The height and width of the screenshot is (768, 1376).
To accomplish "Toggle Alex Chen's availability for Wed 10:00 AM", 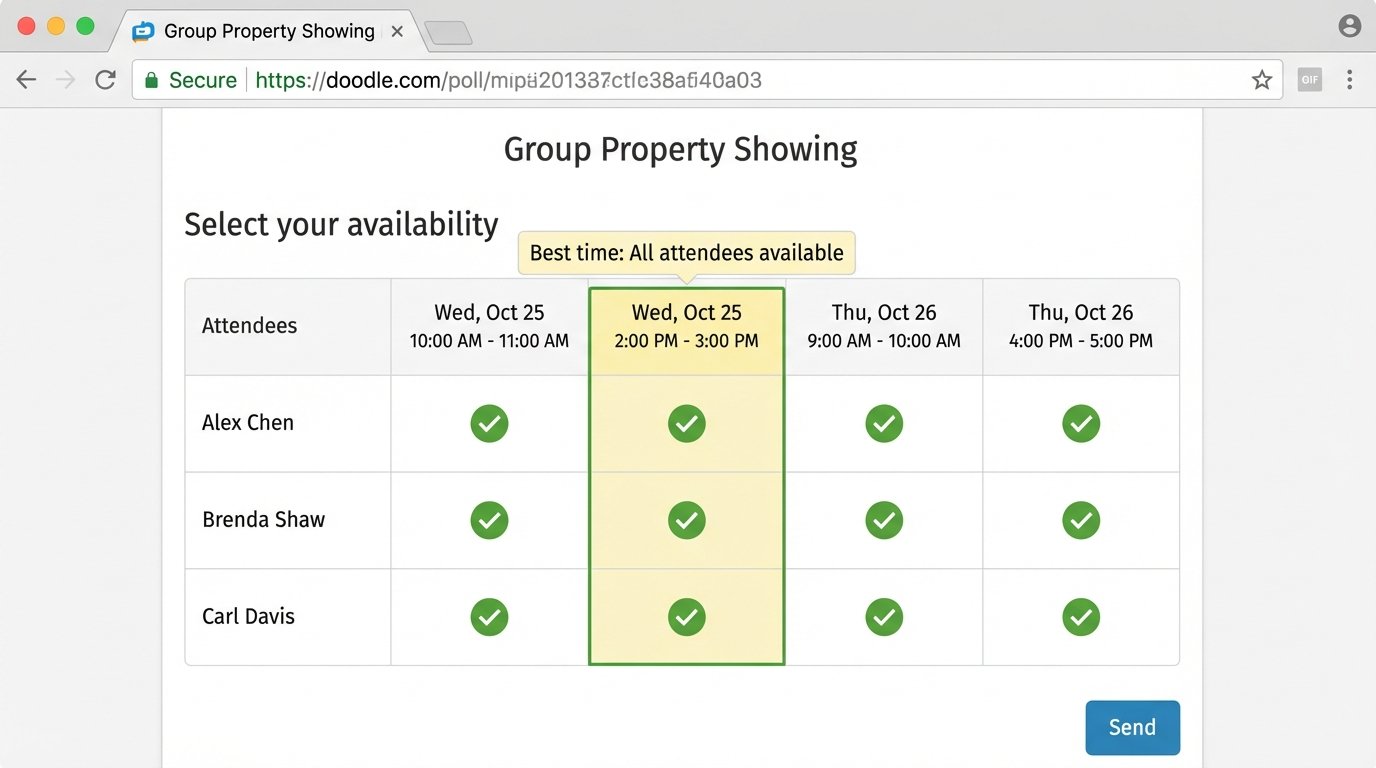I will tap(489, 423).
